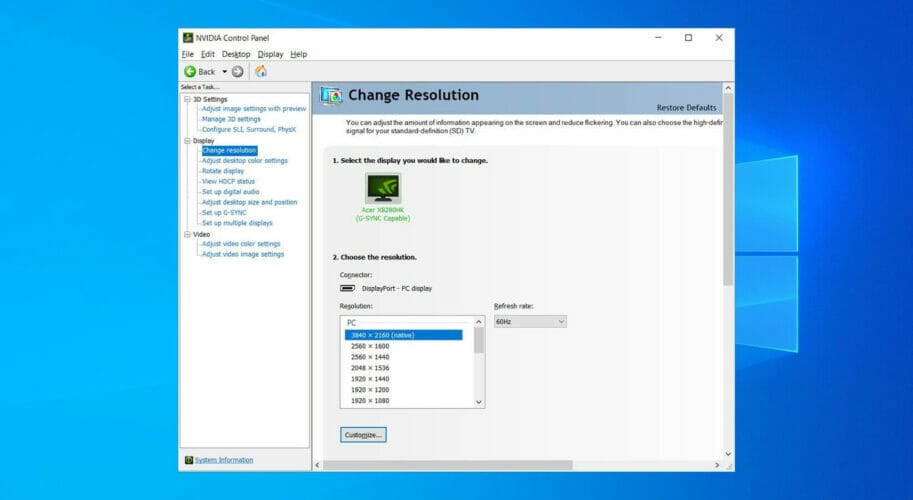Collapse the Video tree node
Viewport: 913px width, 500px height.
tap(187, 234)
